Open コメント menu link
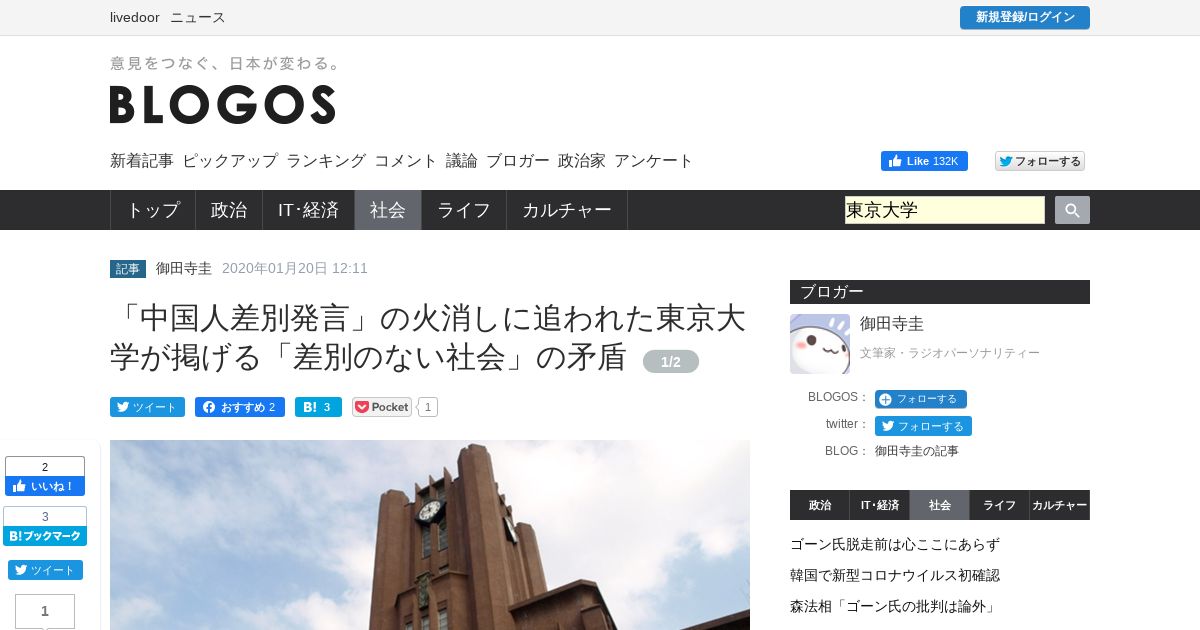1200x630 pixels. [x=406, y=160]
